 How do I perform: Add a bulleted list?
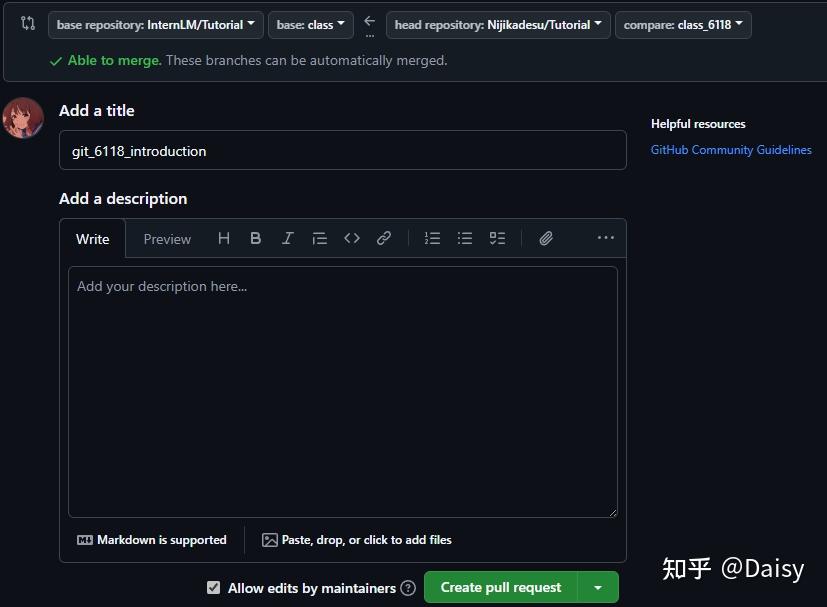point(465,238)
